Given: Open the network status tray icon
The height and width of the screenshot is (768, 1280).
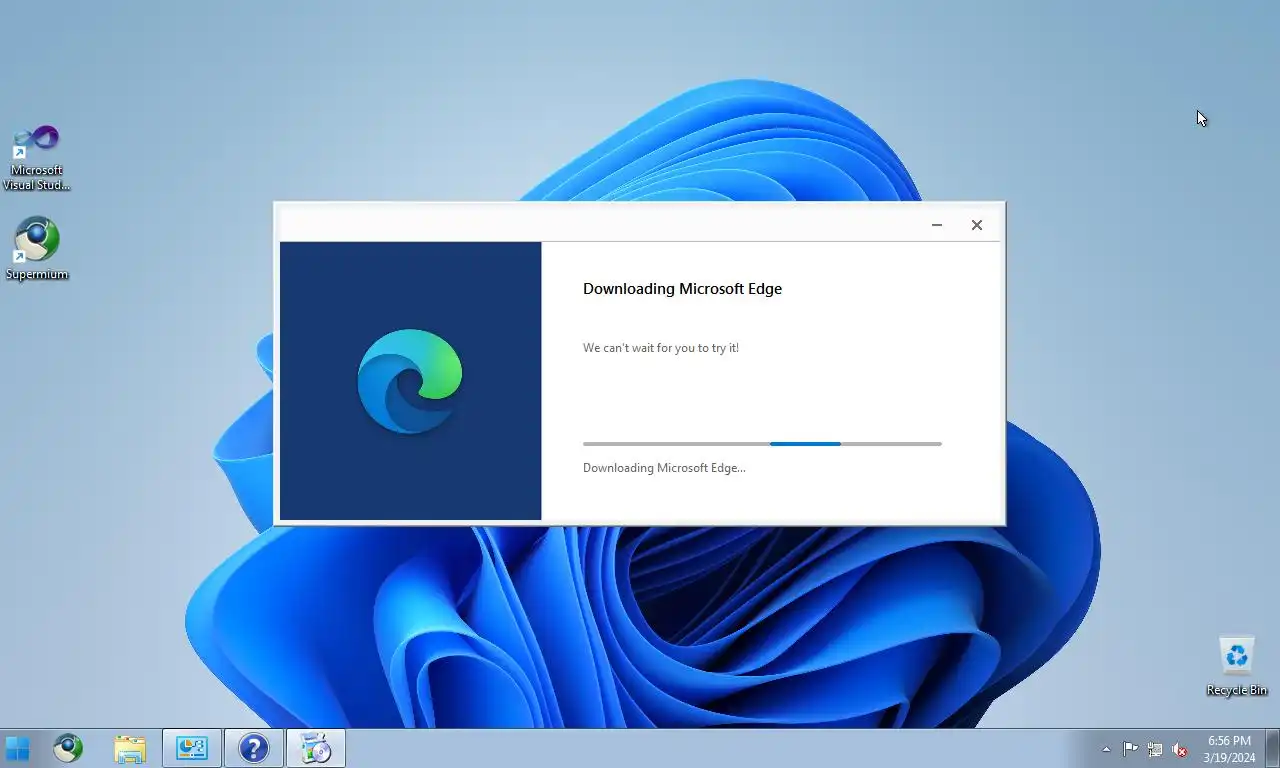Looking at the screenshot, I should pyautogui.click(x=1155, y=749).
